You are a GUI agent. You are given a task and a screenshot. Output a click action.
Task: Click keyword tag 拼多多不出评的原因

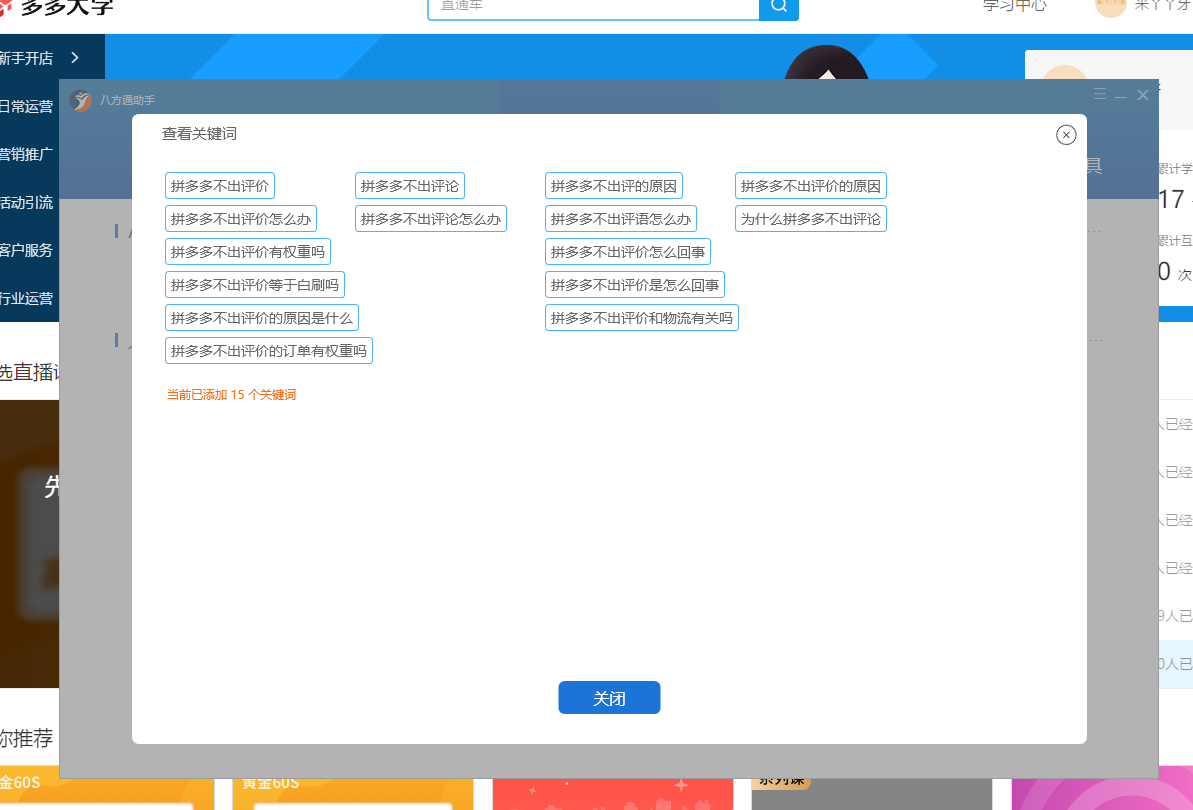click(x=614, y=186)
